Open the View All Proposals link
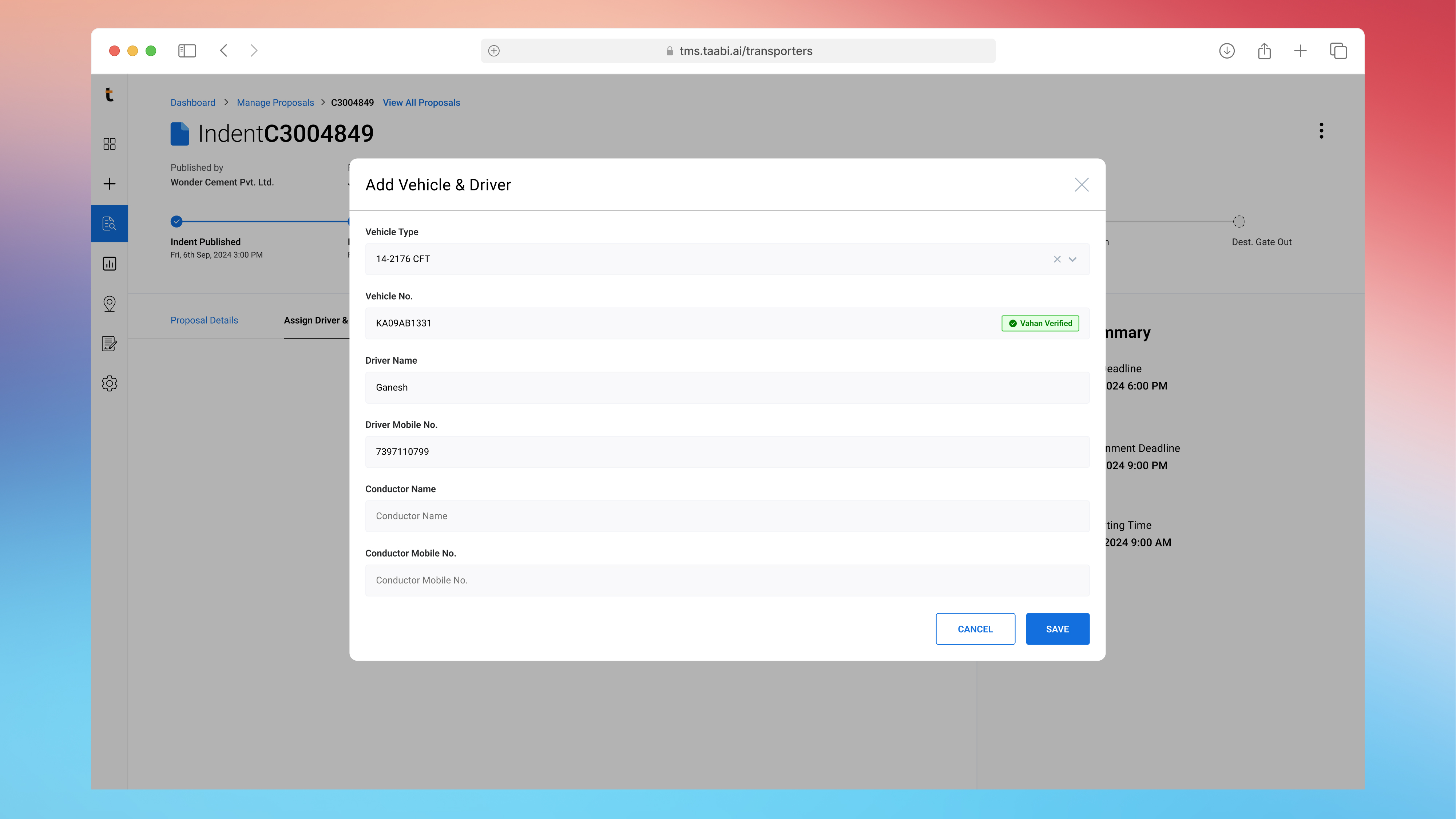 pyautogui.click(x=421, y=102)
